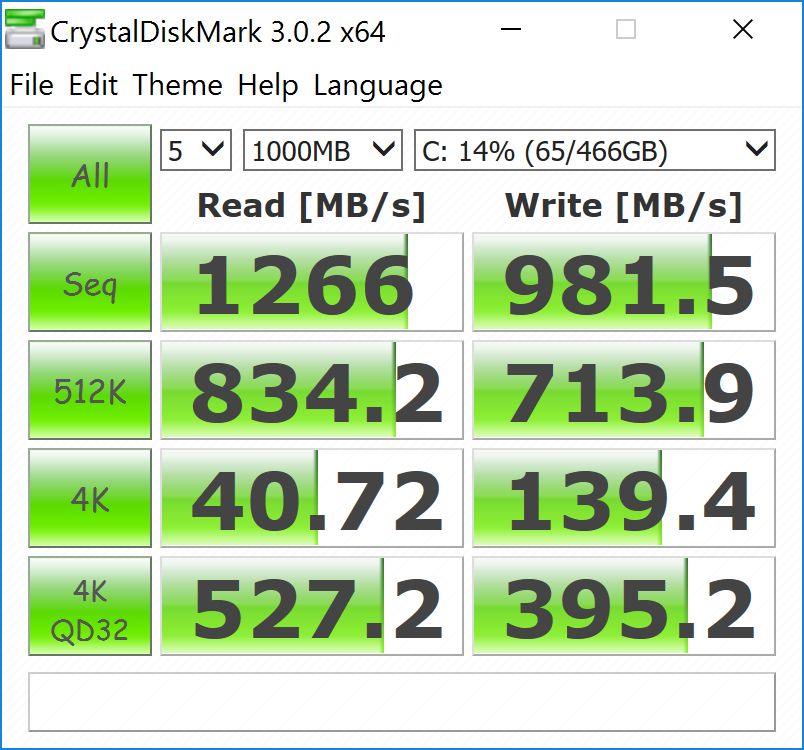Close the CrystalDiskMark window
Image resolution: width=804 pixels, height=750 pixels.
pyautogui.click(x=742, y=29)
